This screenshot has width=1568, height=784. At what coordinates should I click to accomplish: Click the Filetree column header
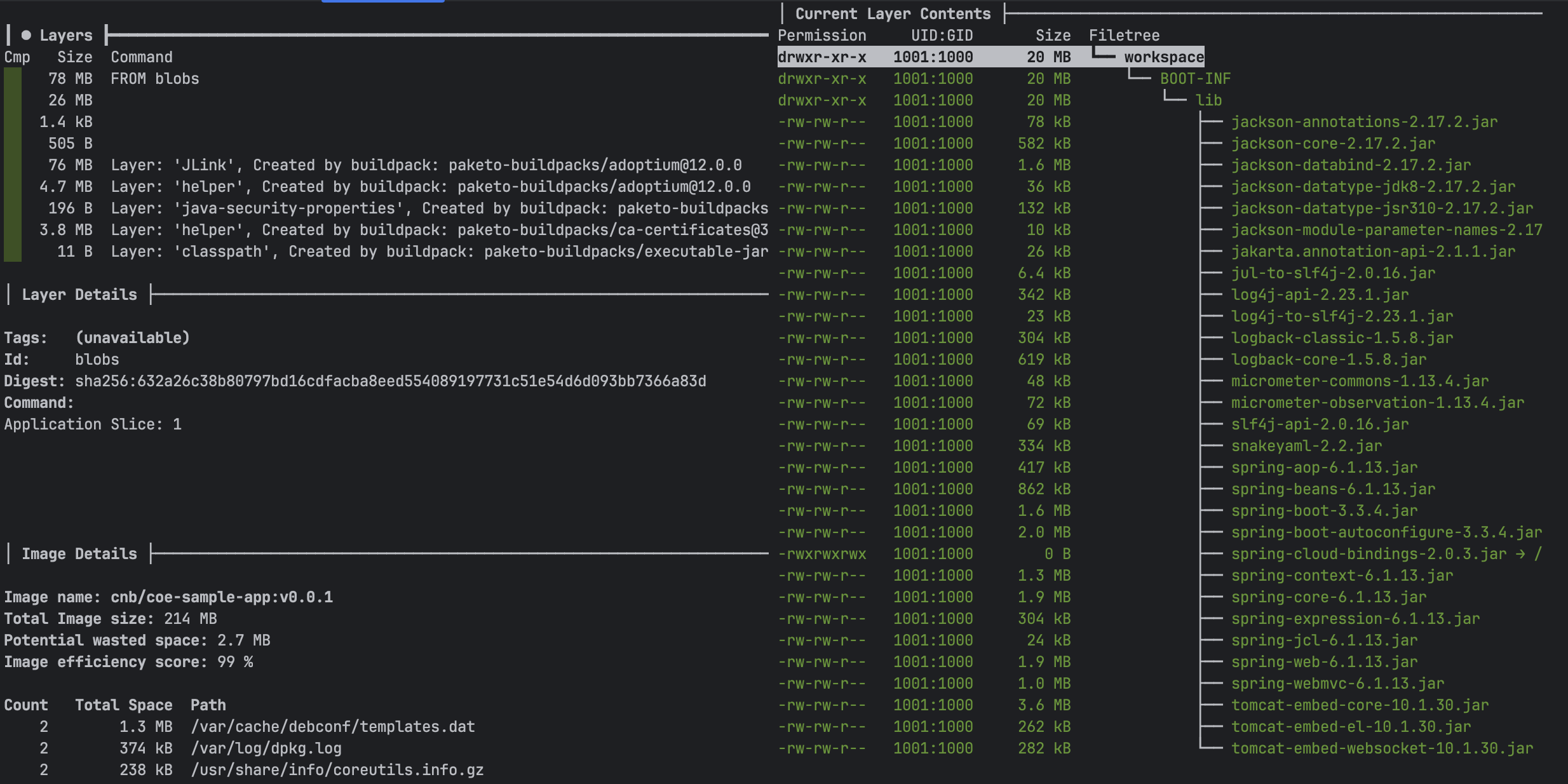coord(1123,36)
